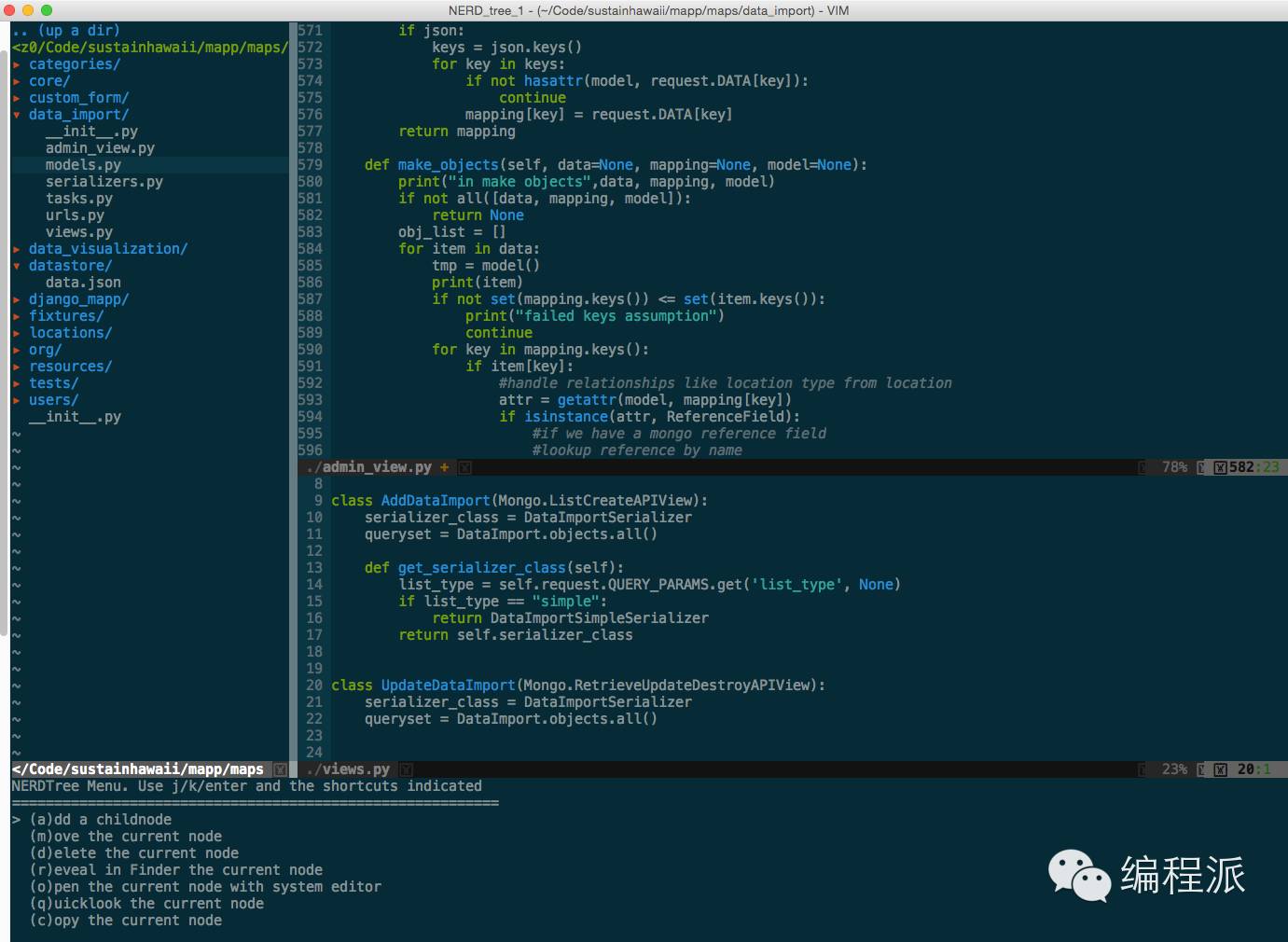Click the #handle relationships comment line 592
1288x942 pixels.
tap(726, 383)
